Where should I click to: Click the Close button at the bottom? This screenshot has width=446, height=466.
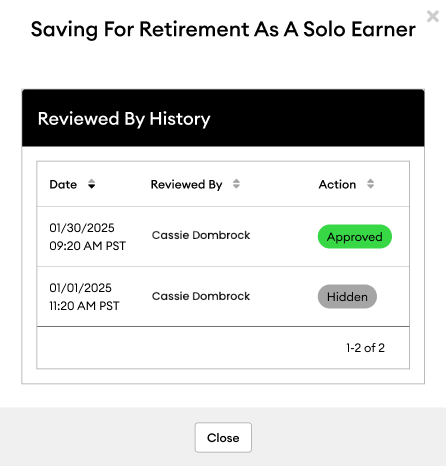point(223,437)
